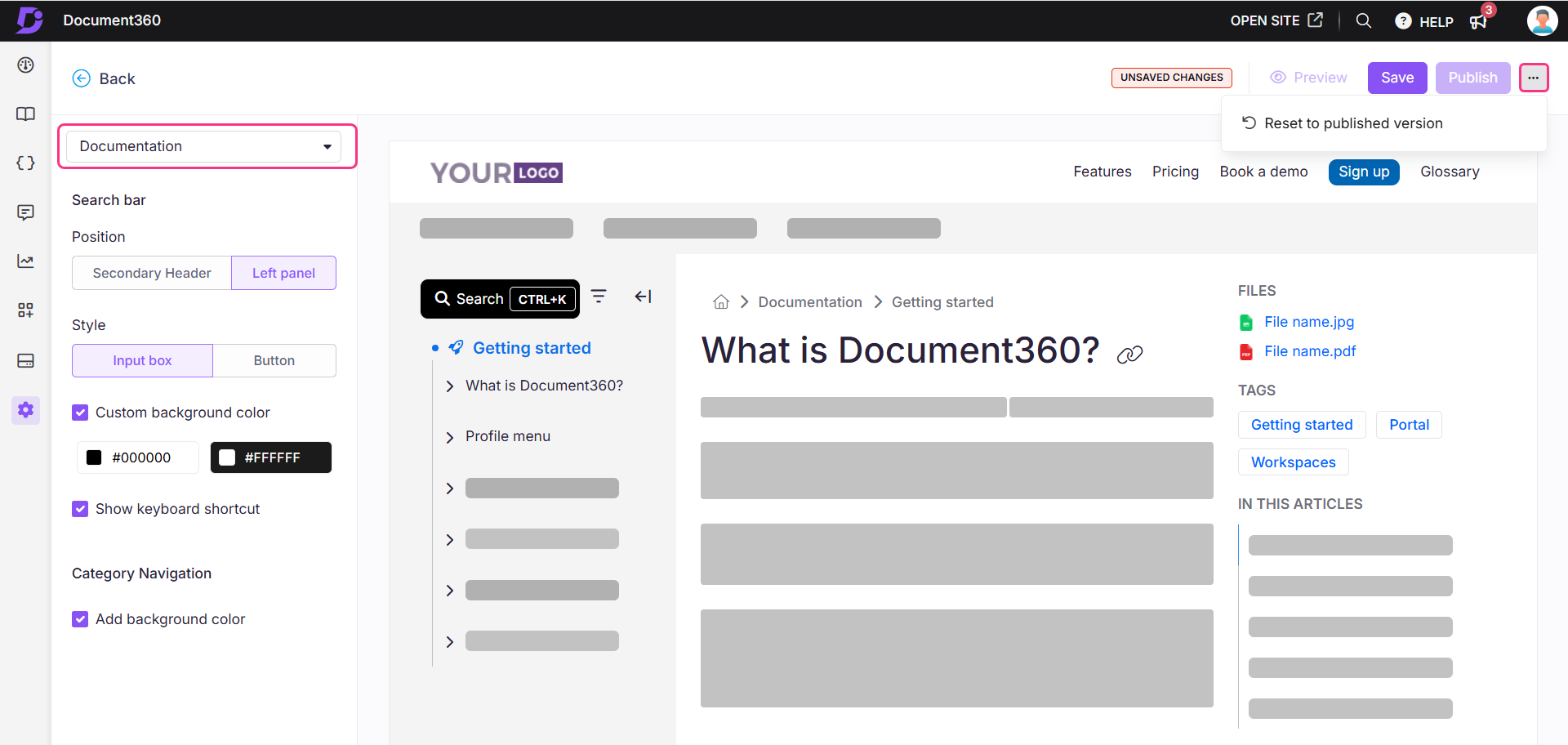
Task: Expand the first placeholder item below Profile menu
Action: (x=450, y=488)
